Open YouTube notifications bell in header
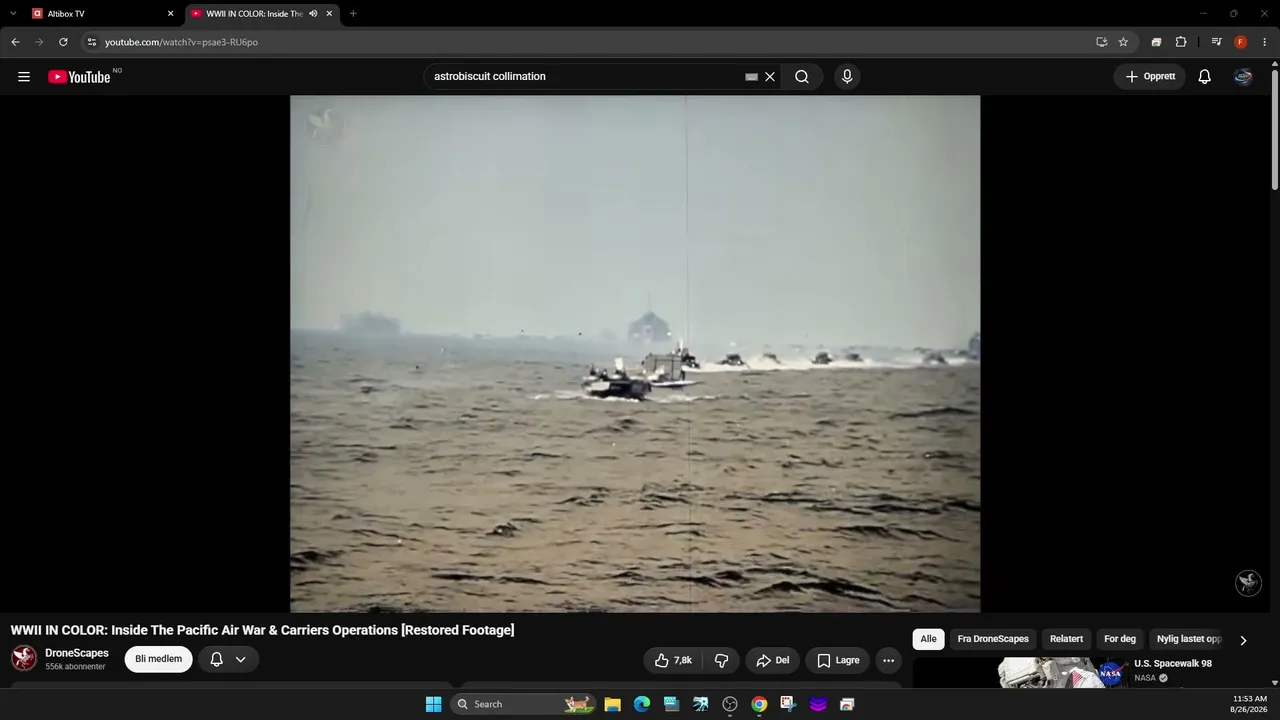The image size is (1280, 720). point(1205,77)
